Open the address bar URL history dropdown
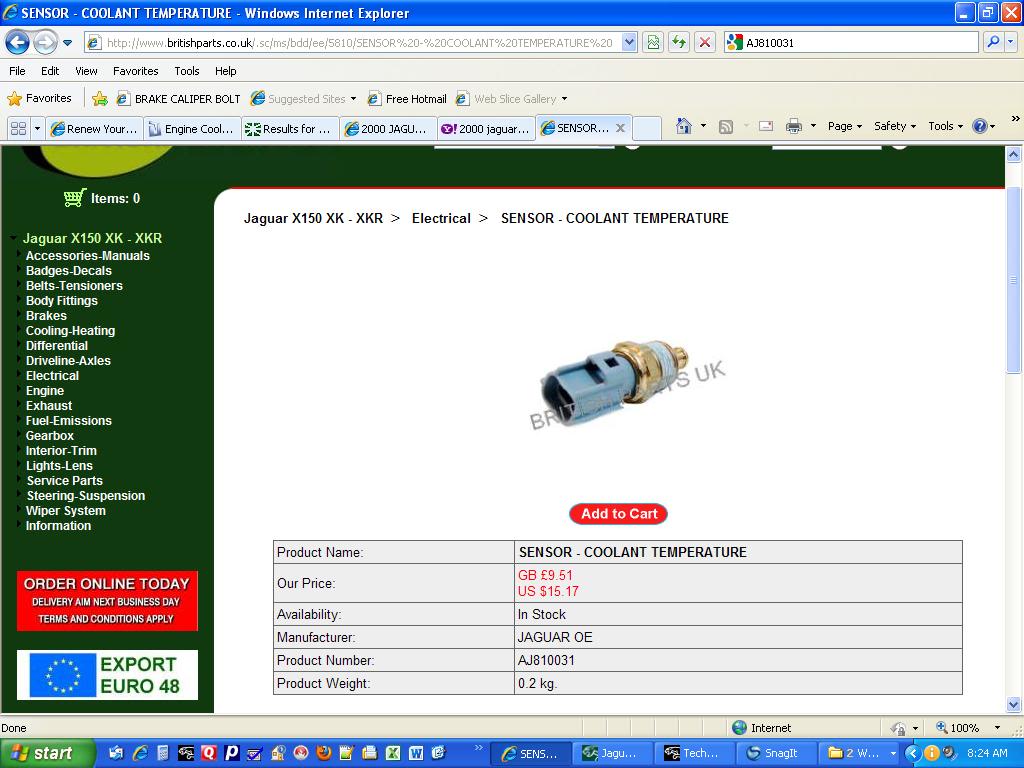Image resolution: width=1024 pixels, height=768 pixels. pos(629,43)
